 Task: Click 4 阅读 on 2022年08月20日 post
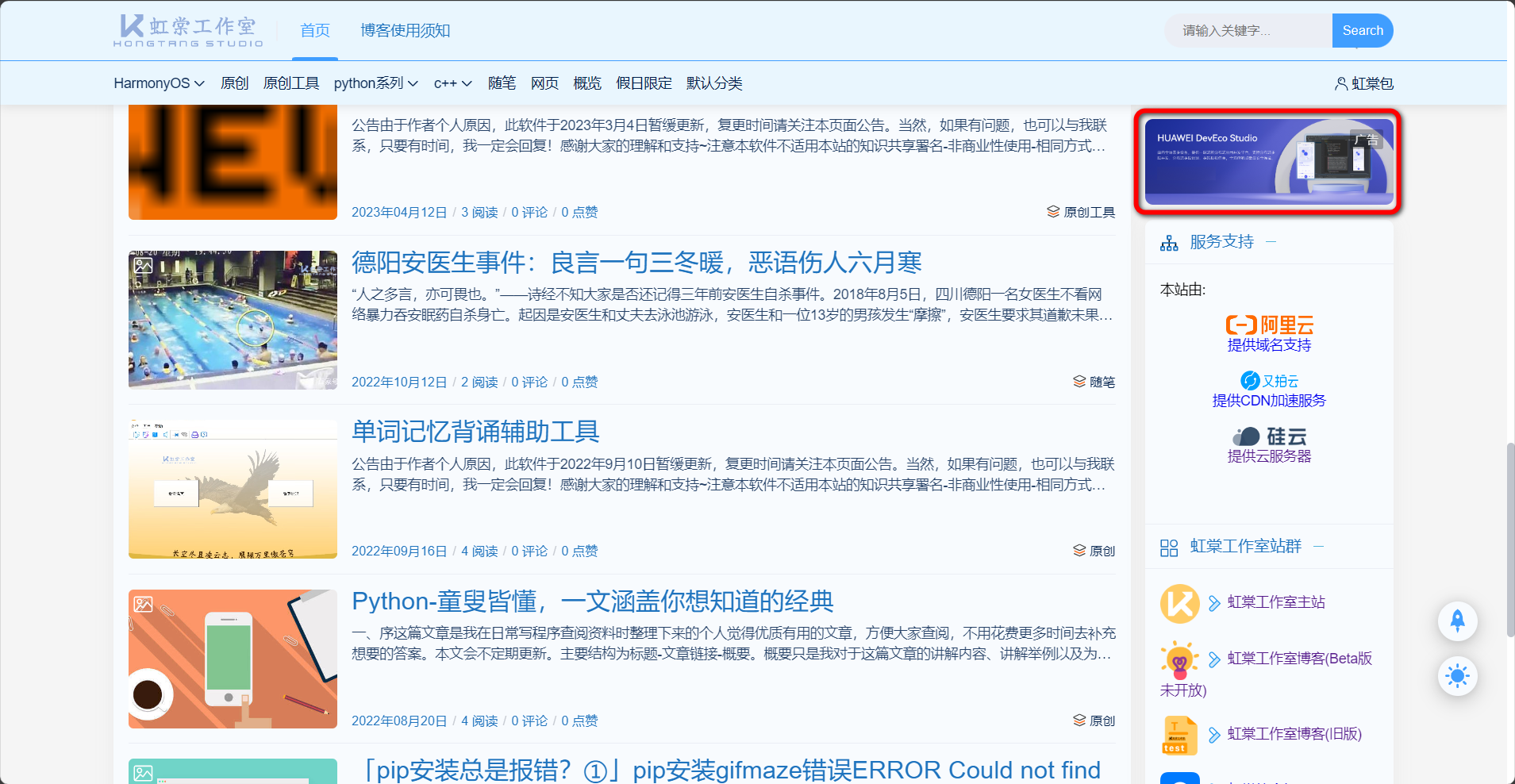pos(479,721)
